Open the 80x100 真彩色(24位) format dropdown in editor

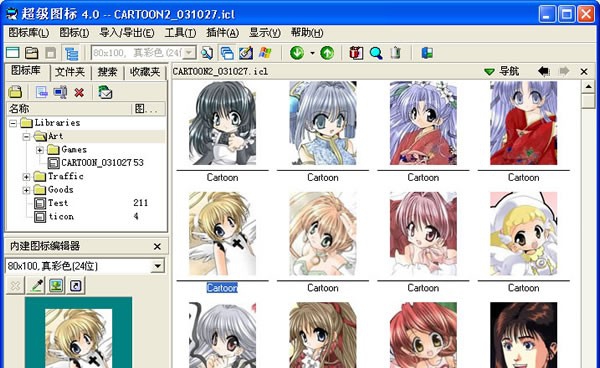157,266
